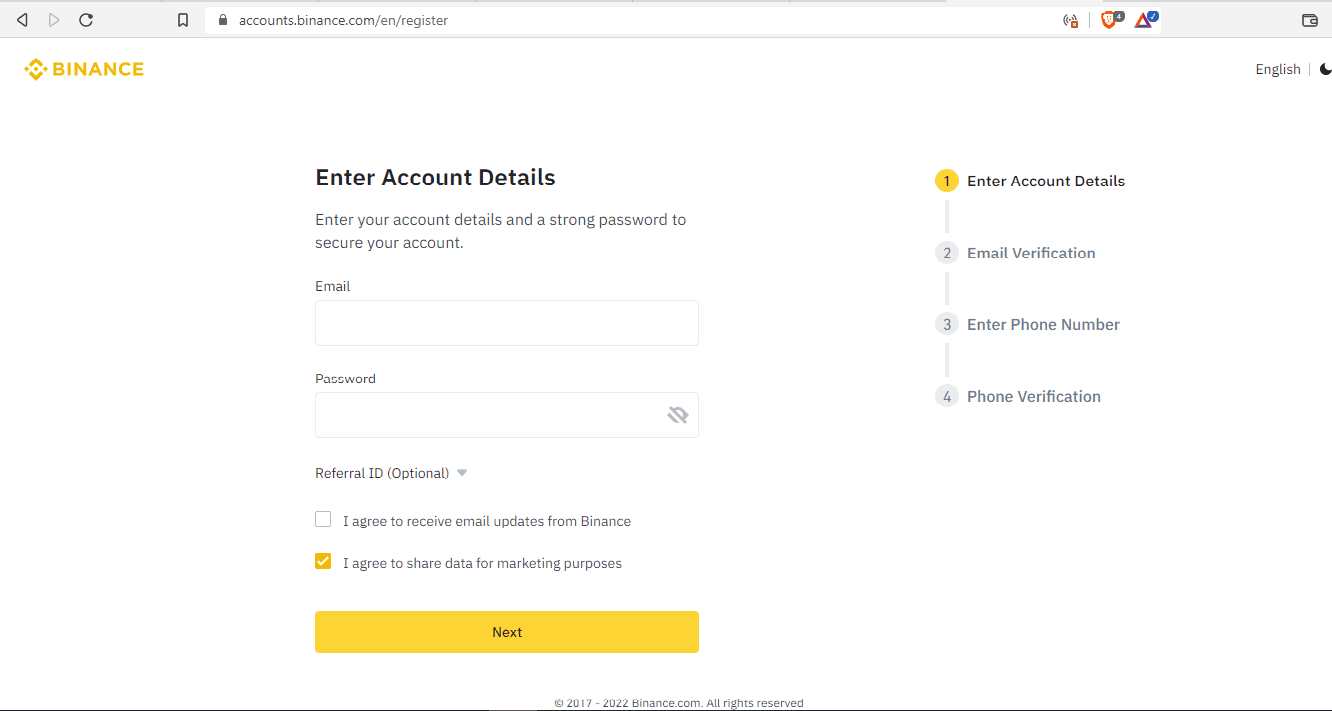Select the Enter Phone Number step
The image size is (1332, 711).
tap(1042, 325)
